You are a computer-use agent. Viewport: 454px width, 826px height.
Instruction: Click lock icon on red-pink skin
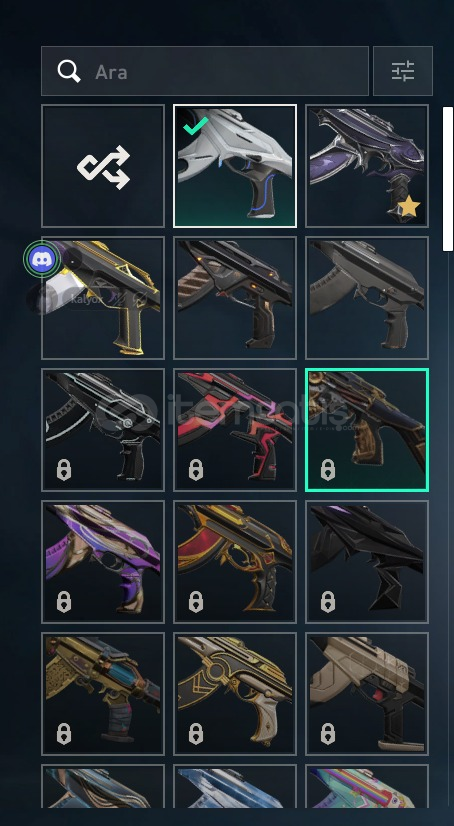pyautogui.click(x=196, y=469)
